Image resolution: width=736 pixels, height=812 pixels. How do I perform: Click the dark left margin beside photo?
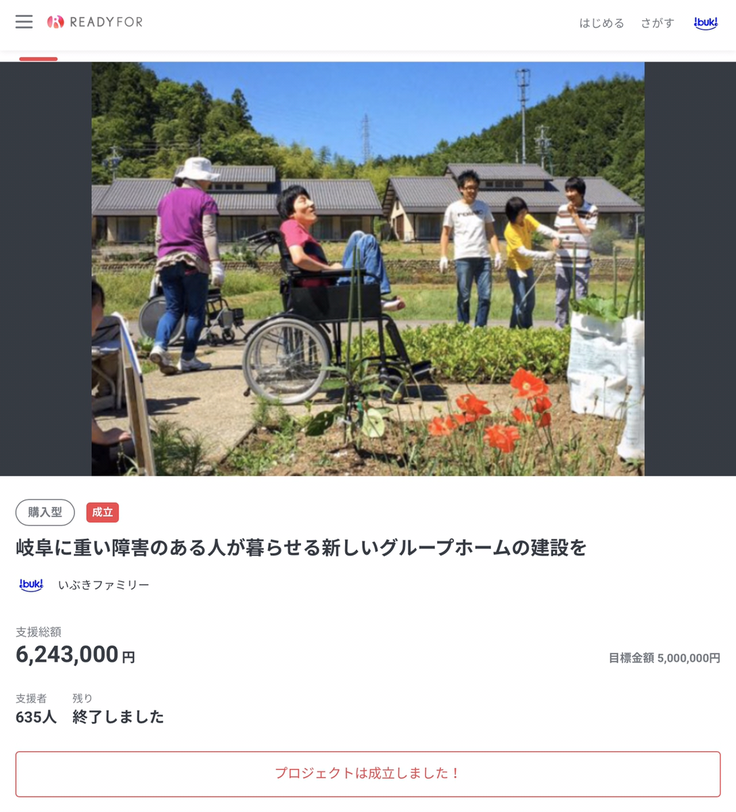(46, 269)
